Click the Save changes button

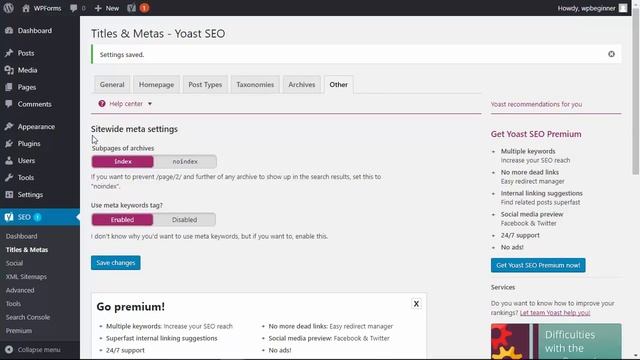[x=116, y=263]
